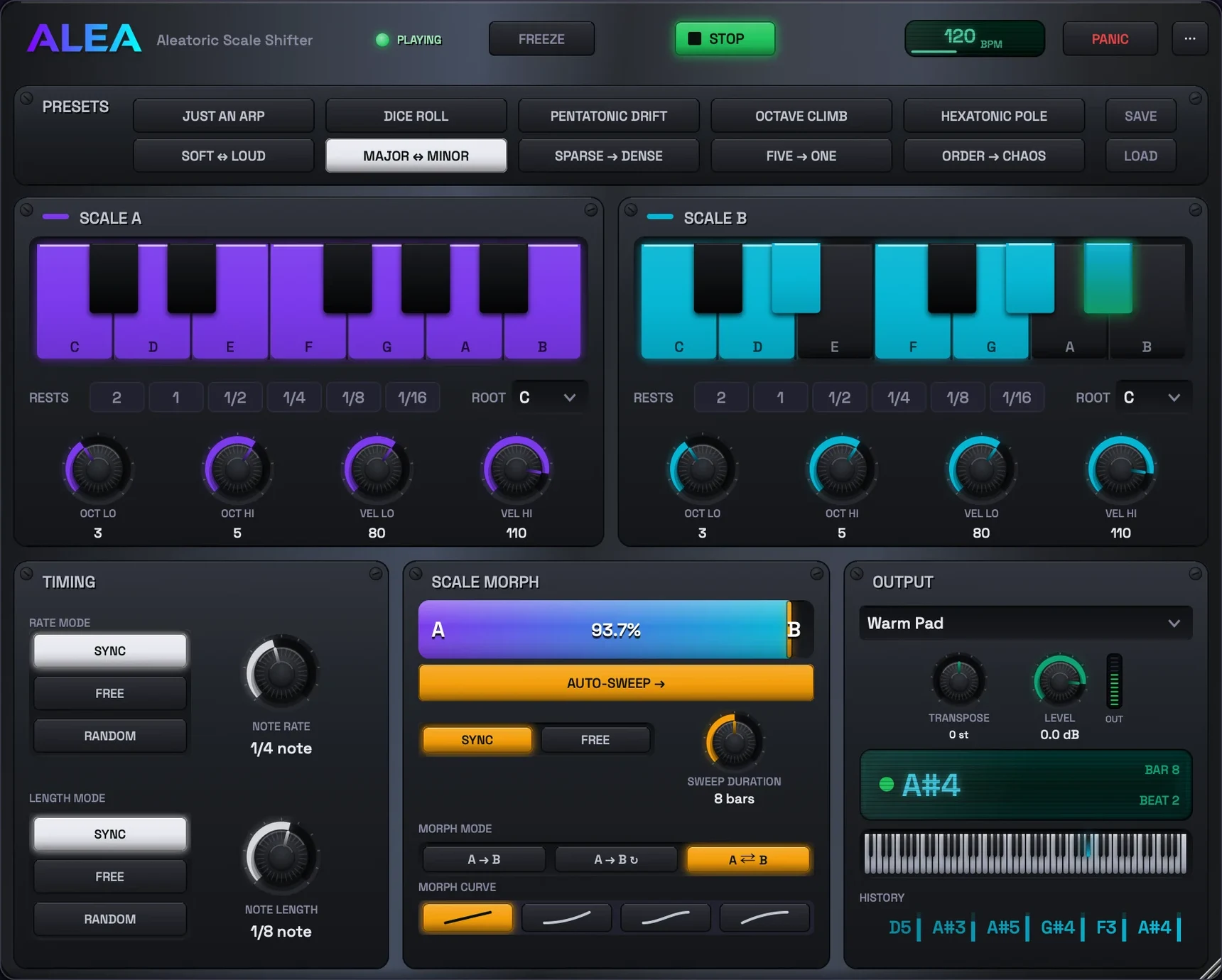1222x980 pixels.
Task: Click the Scale B VEL LO knob
Action: click(x=981, y=468)
